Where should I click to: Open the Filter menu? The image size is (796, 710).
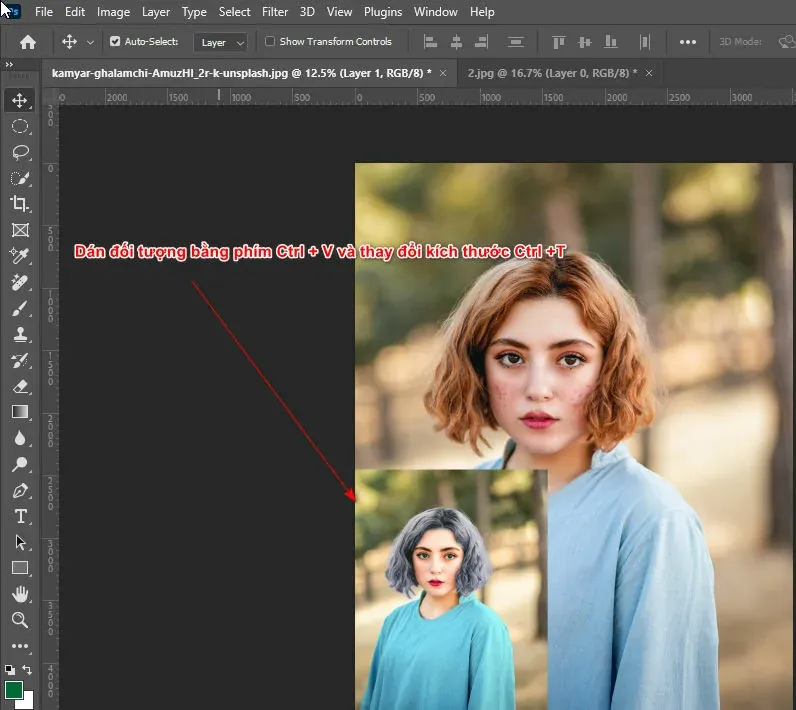(x=274, y=12)
